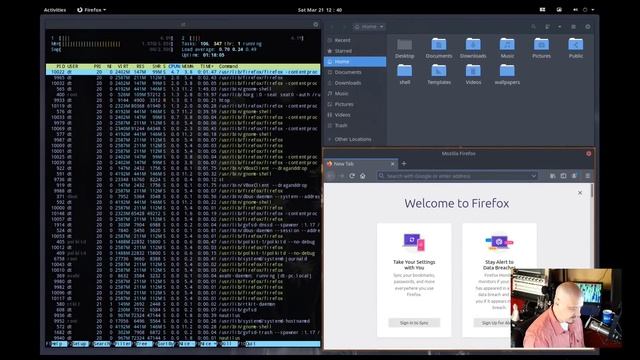The width and height of the screenshot is (640, 360).
Task: Show Firefox sidebars icon
Action: 563,176
